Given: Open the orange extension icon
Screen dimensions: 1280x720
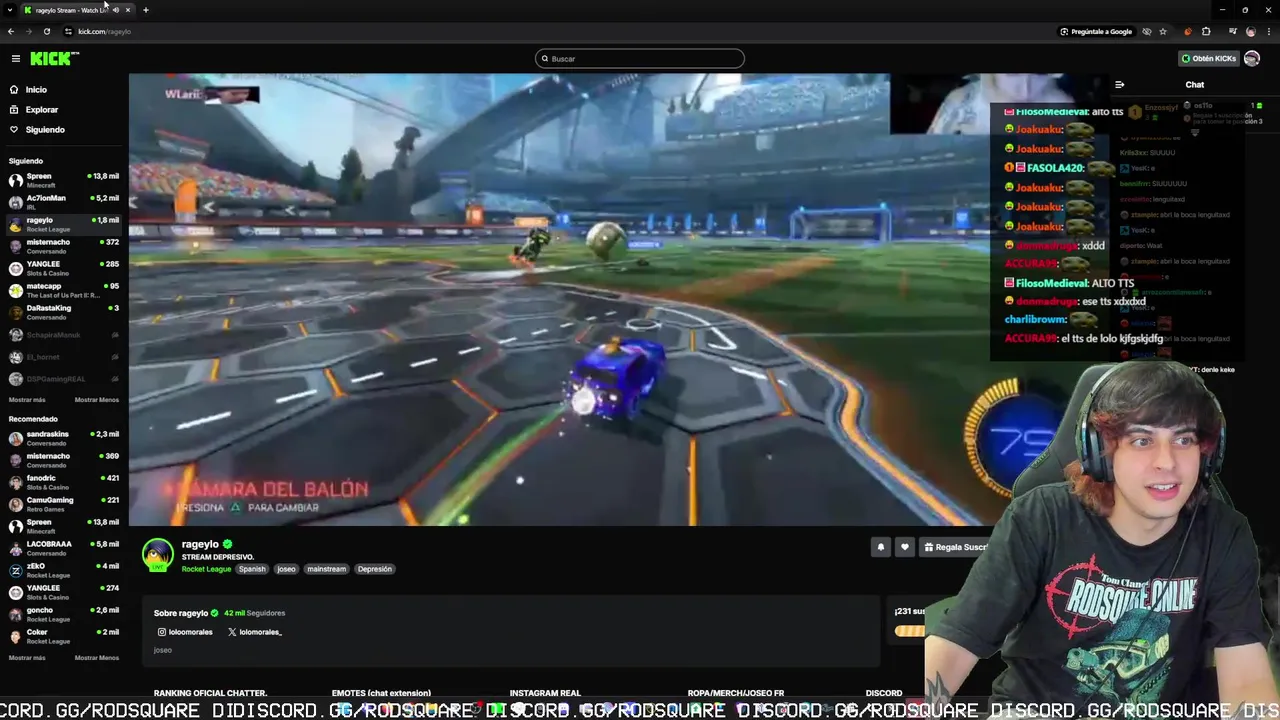Looking at the screenshot, I should [x=1187, y=32].
